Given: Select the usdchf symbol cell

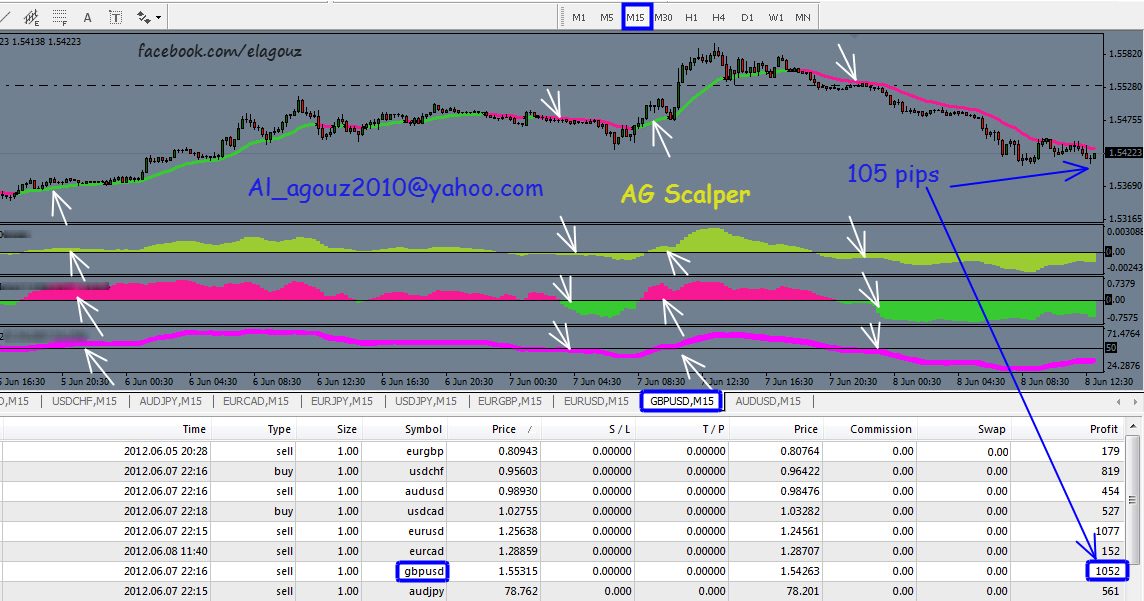Looking at the screenshot, I should 426,471.
